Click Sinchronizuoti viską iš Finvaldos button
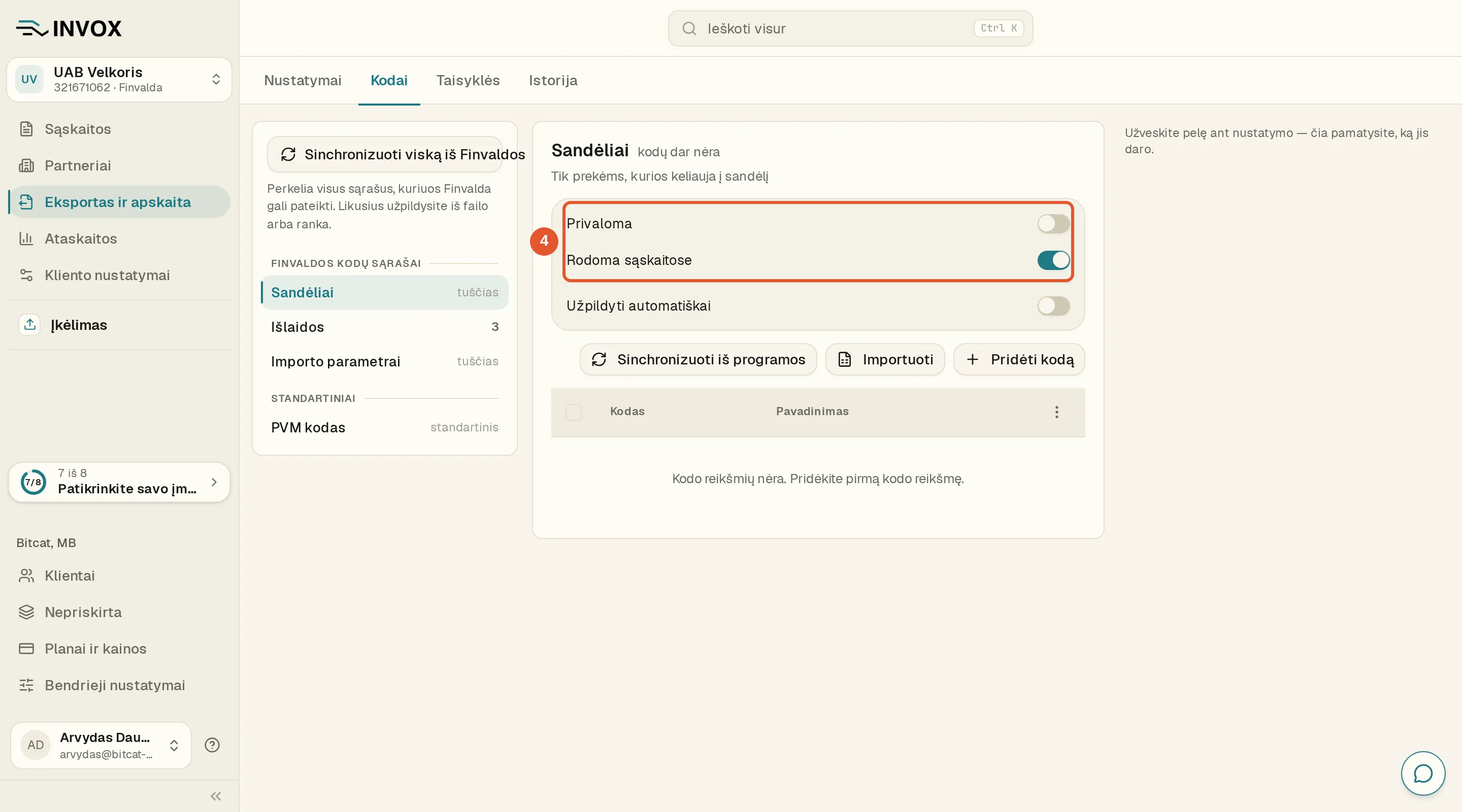Viewport: 1462px width, 812px height. (x=385, y=154)
